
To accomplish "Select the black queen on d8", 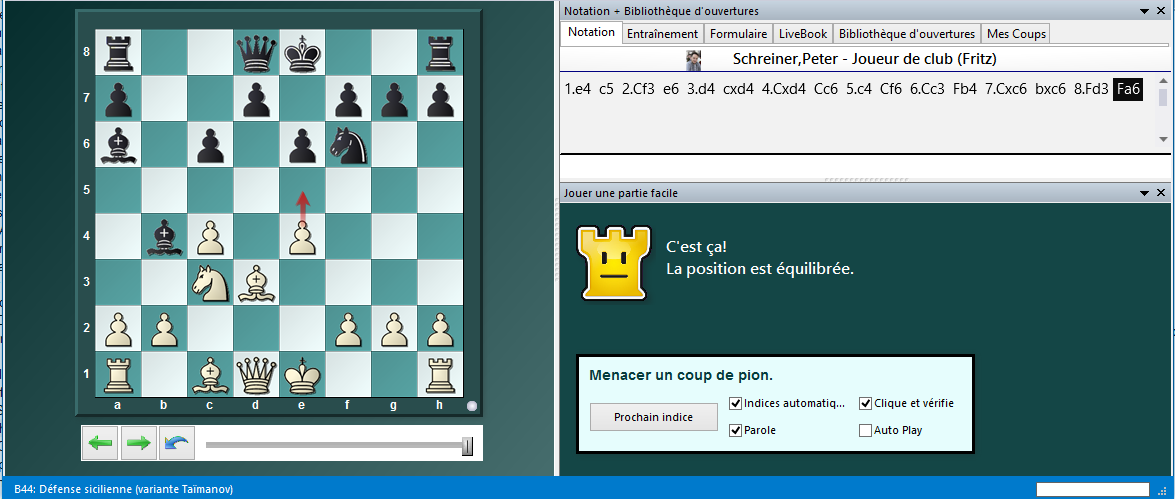I will 256,52.
